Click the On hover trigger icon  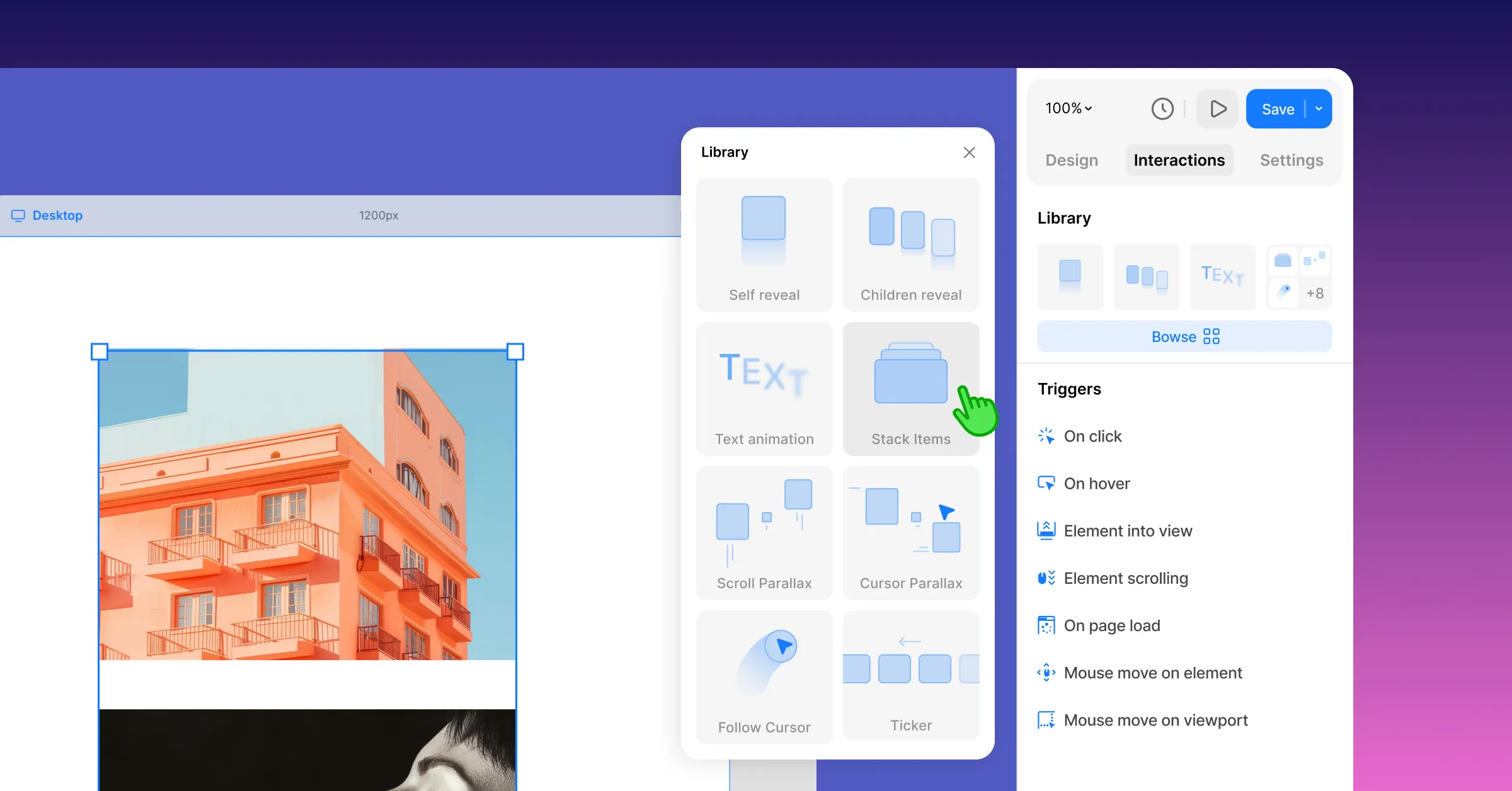[1046, 484]
